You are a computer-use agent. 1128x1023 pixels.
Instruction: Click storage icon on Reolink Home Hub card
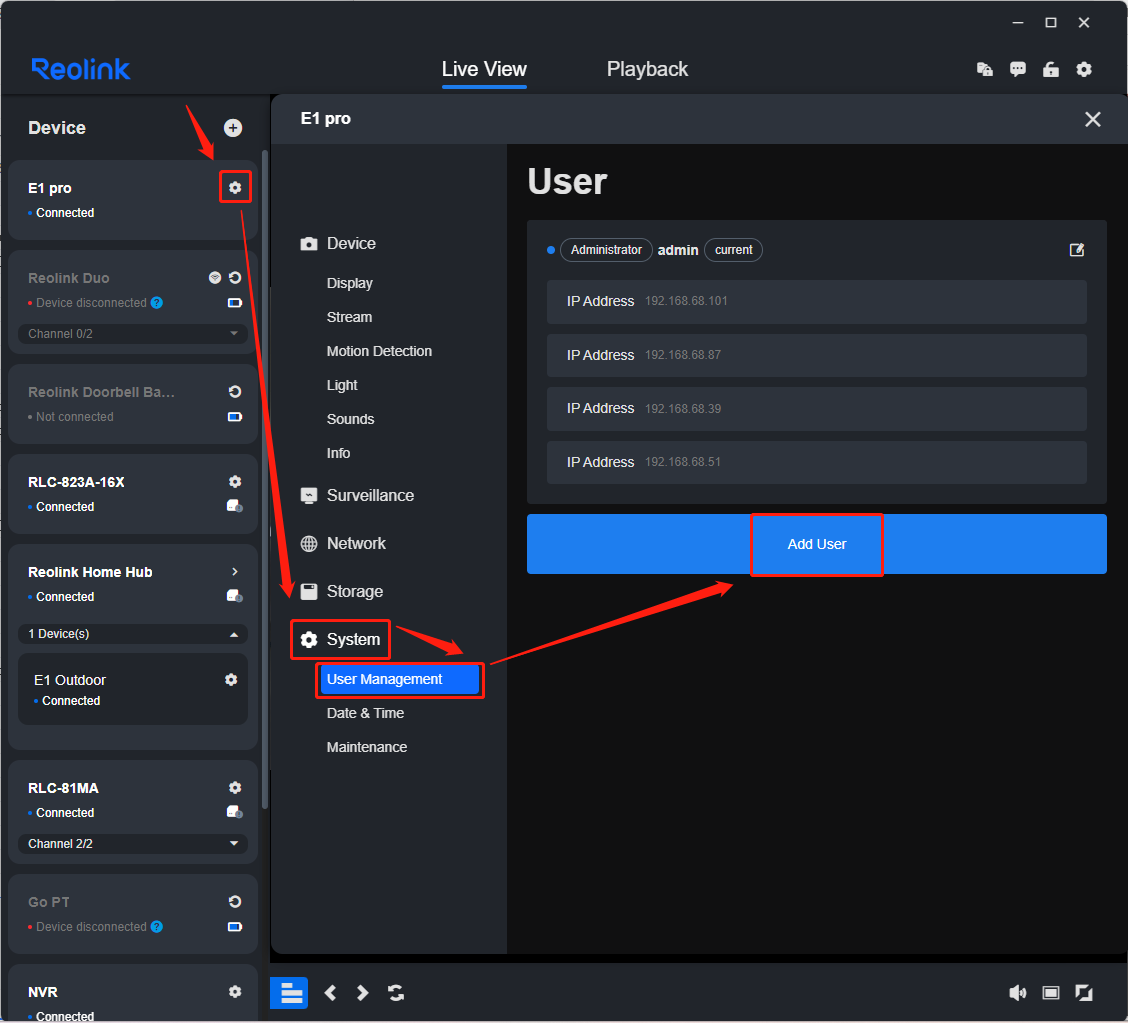tap(235, 596)
